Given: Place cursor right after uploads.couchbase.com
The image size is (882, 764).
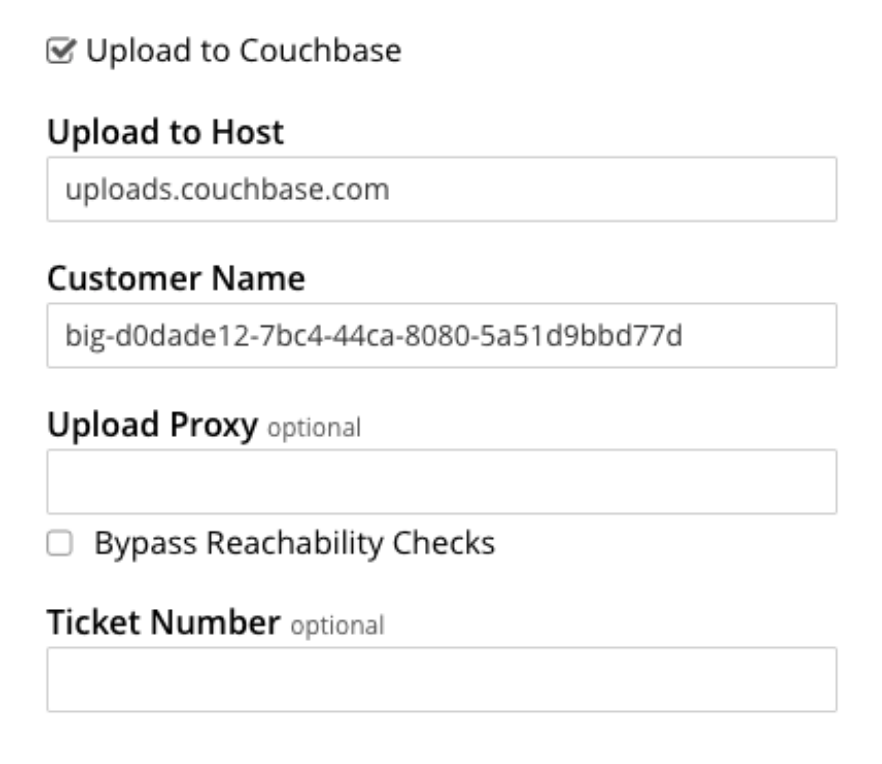Looking at the screenshot, I should pyautogui.click(x=392, y=189).
